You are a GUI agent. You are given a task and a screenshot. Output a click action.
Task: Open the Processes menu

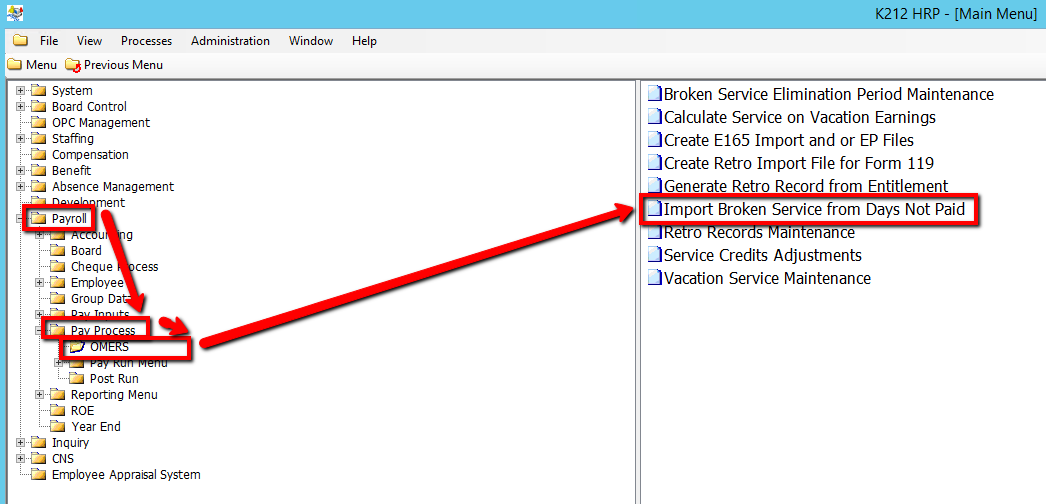tap(146, 41)
